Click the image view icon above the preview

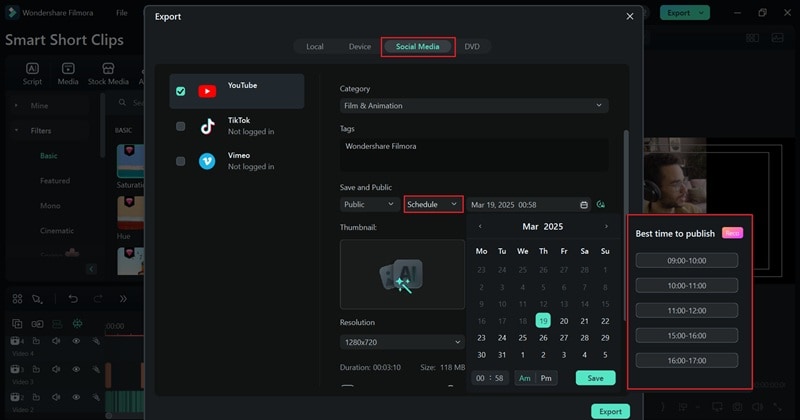[777, 38]
